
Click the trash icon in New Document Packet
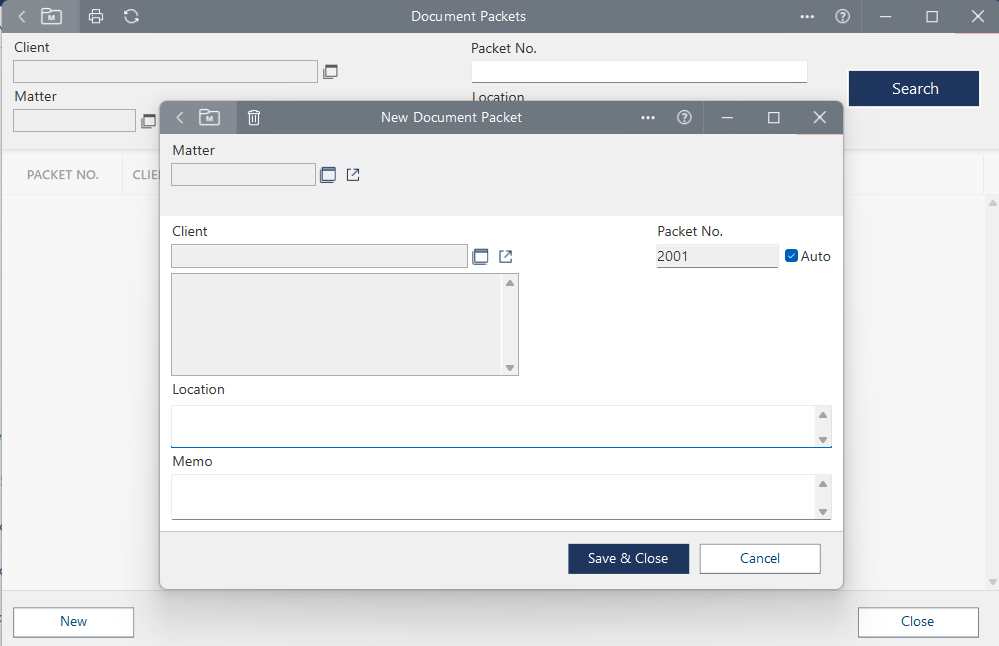point(254,118)
